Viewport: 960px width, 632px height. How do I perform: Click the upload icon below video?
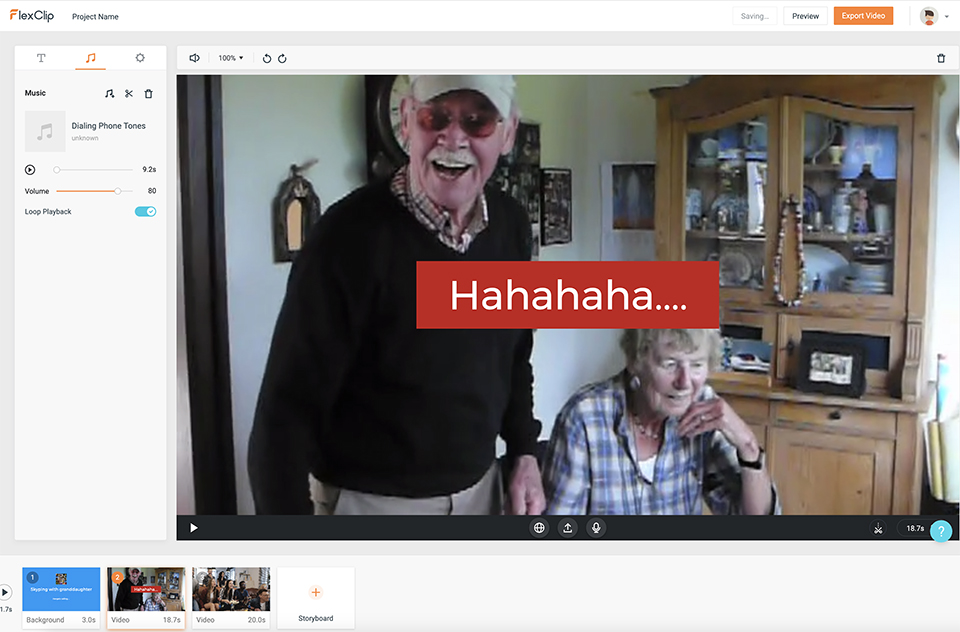568,528
